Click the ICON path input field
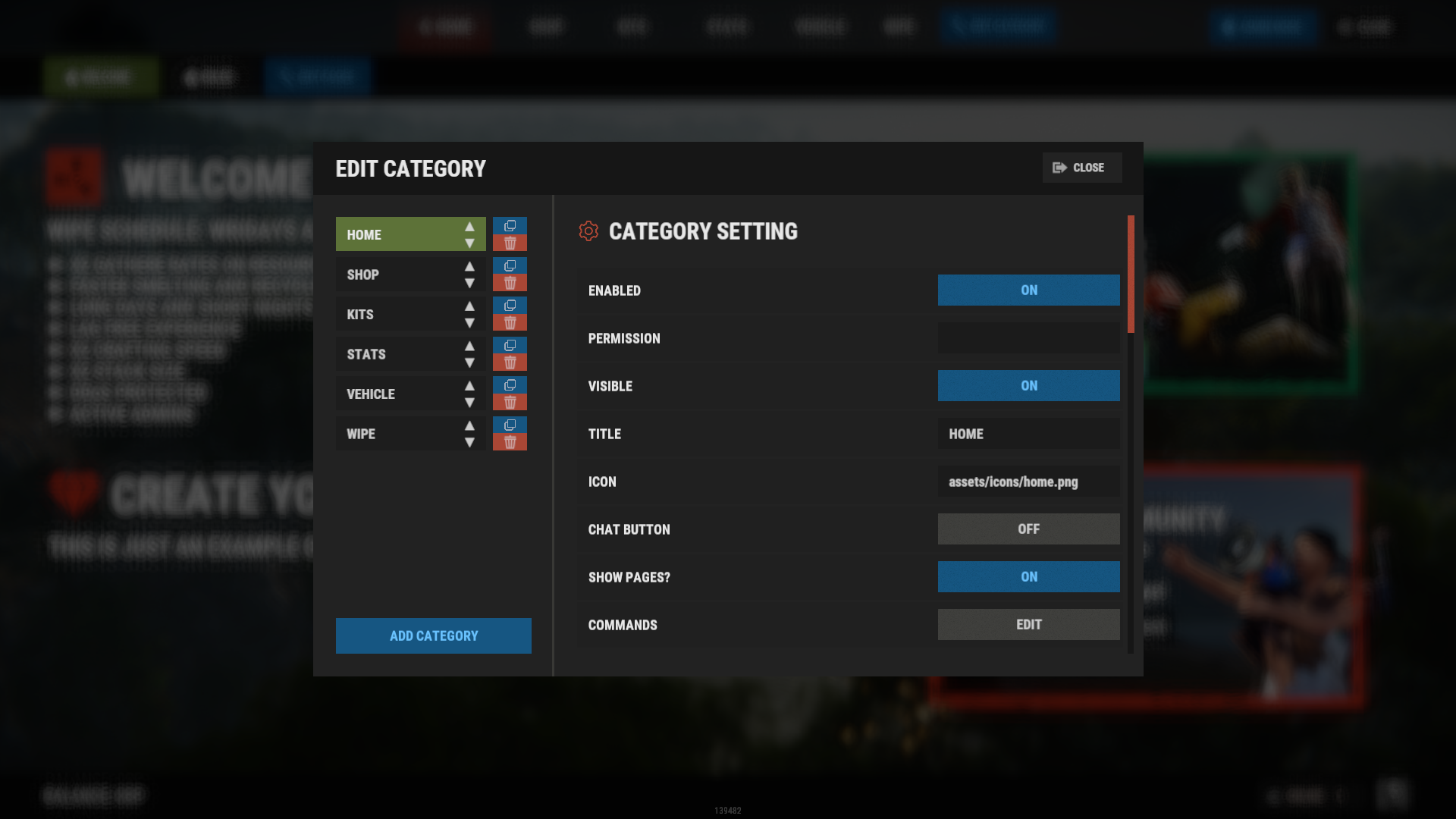The height and width of the screenshot is (819, 1456). tap(1028, 482)
